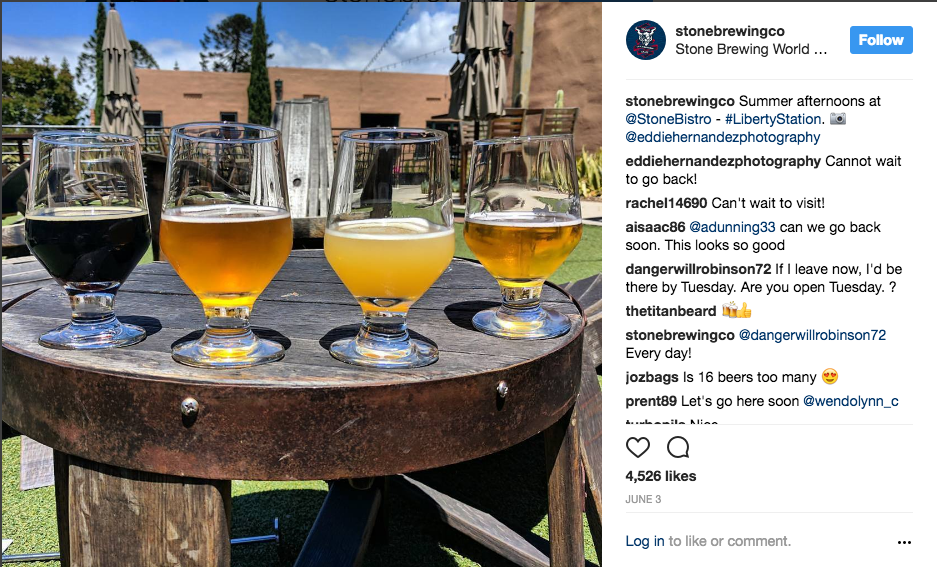The image size is (937, 567).
Task: View rachel14690's profile
Action: click(x=666, y=203)
